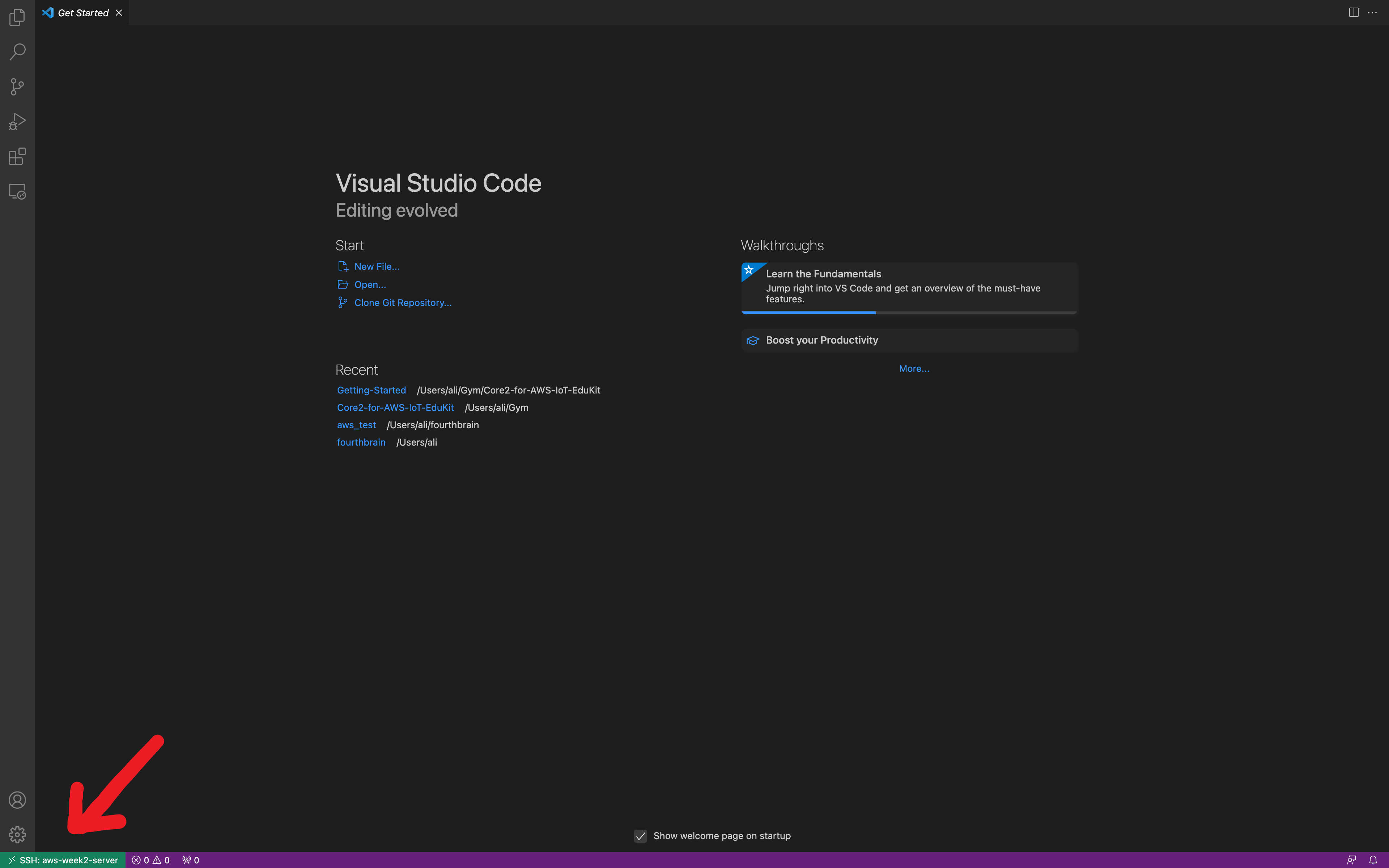Image resolution: width=1389 pixels, height=868 pixels.
Task: Open recent folder Core2-for-AWS-IoT-EduKit
Action: (x=395, y=408)
